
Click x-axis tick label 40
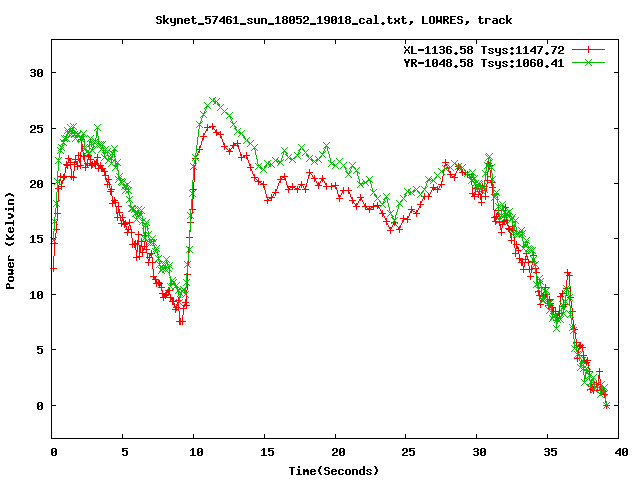(621, 452)
